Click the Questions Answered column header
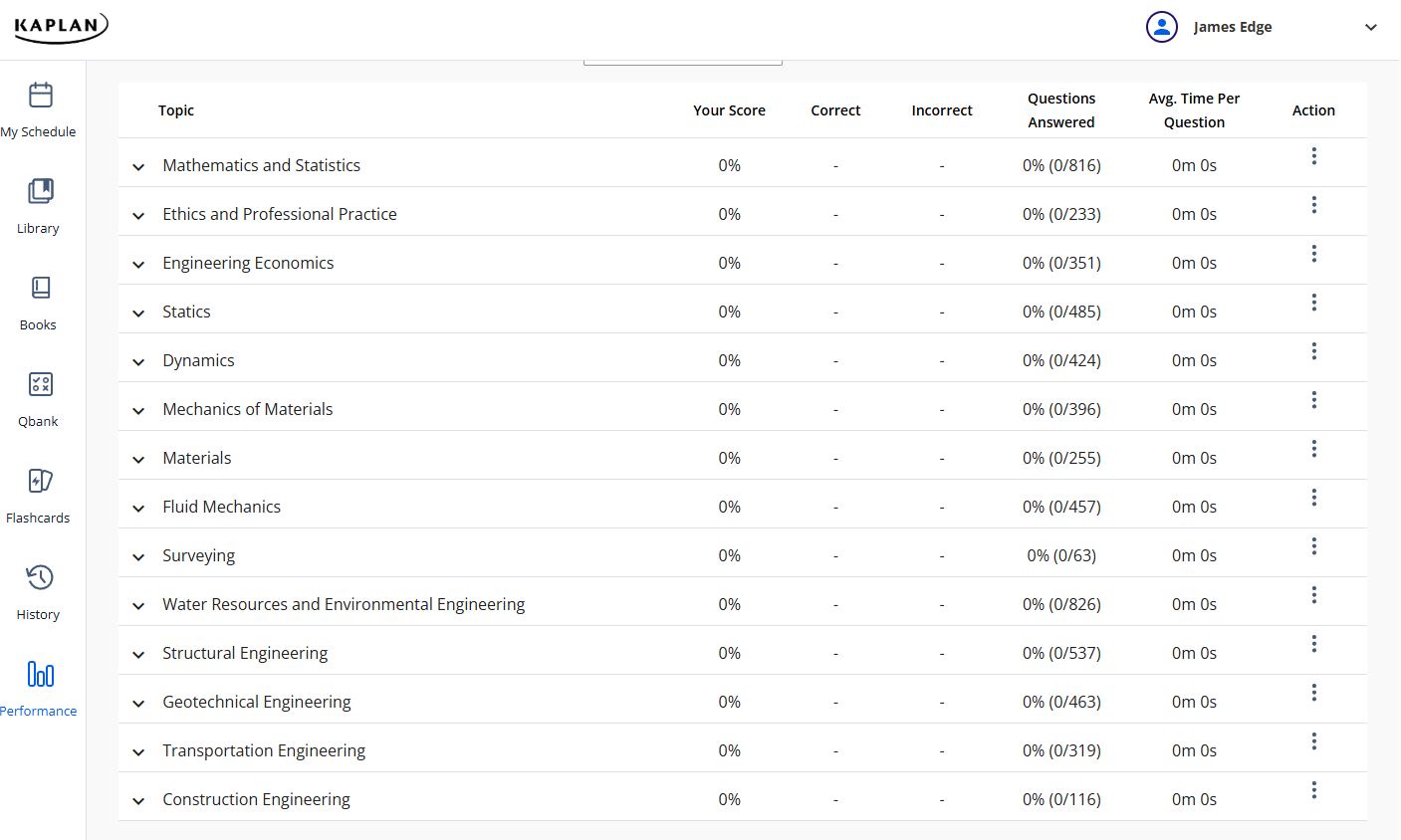This screenshot has height=840, width=1401. point(1061,110)
